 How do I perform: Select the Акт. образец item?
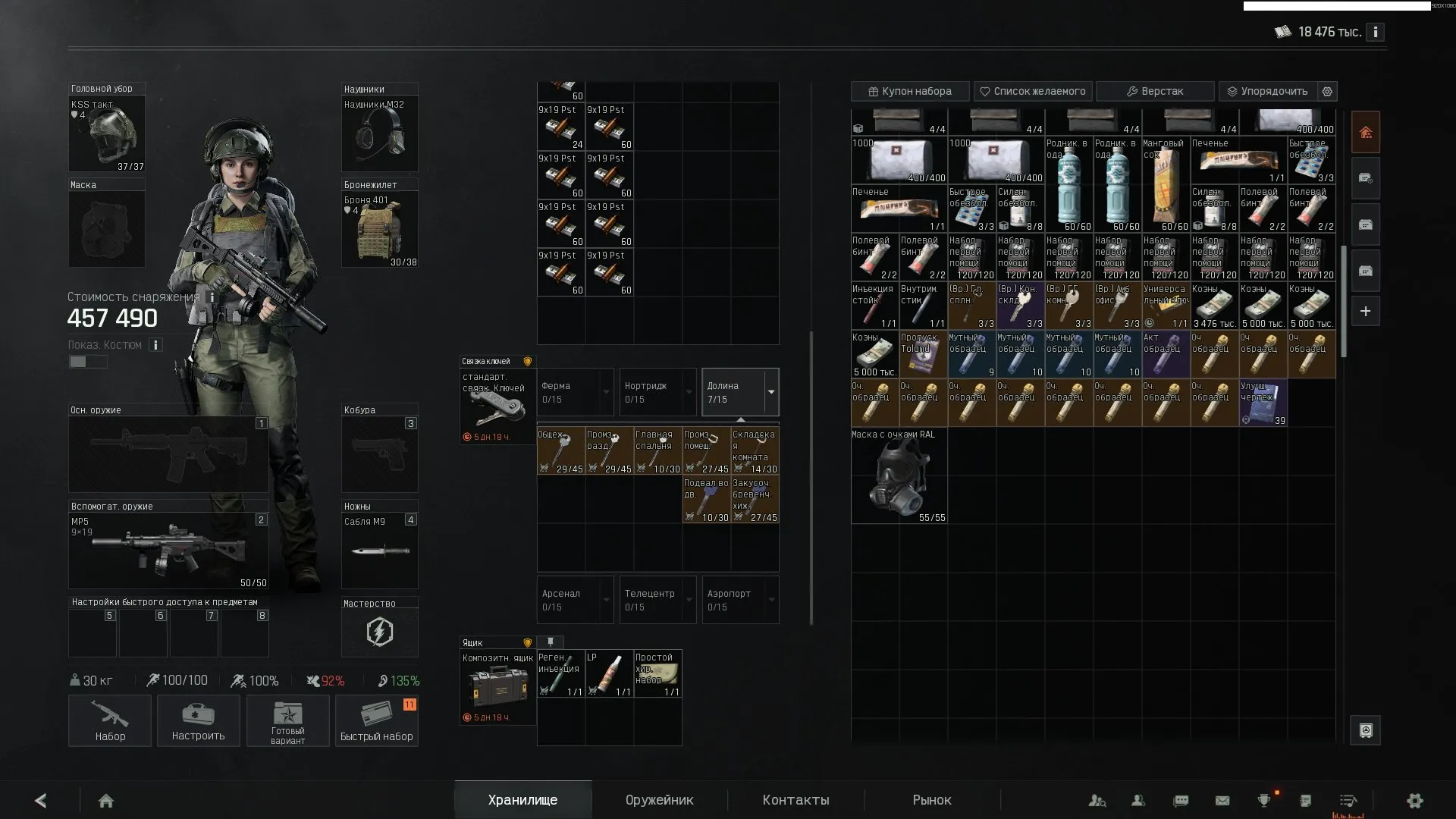coord(1166,354)
